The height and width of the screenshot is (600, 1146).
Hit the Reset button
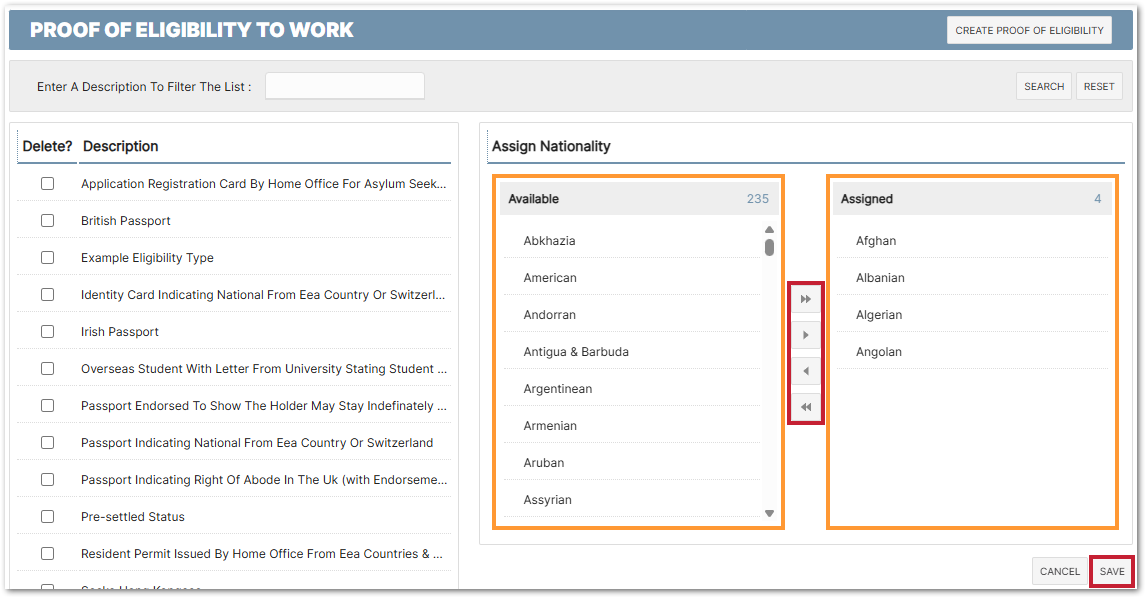tap(1098, 87)
